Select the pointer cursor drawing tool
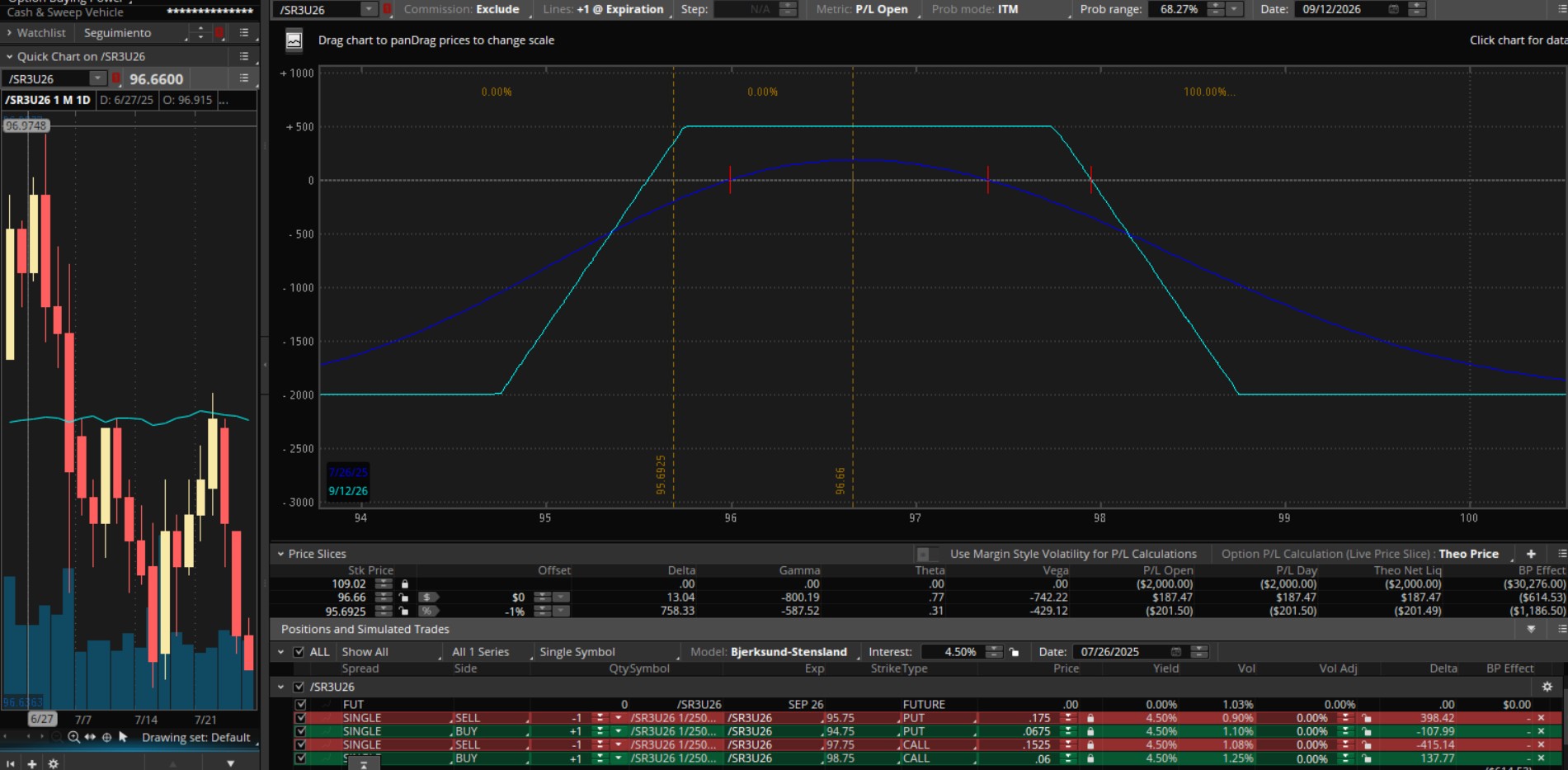 click(x=123, y=737)
